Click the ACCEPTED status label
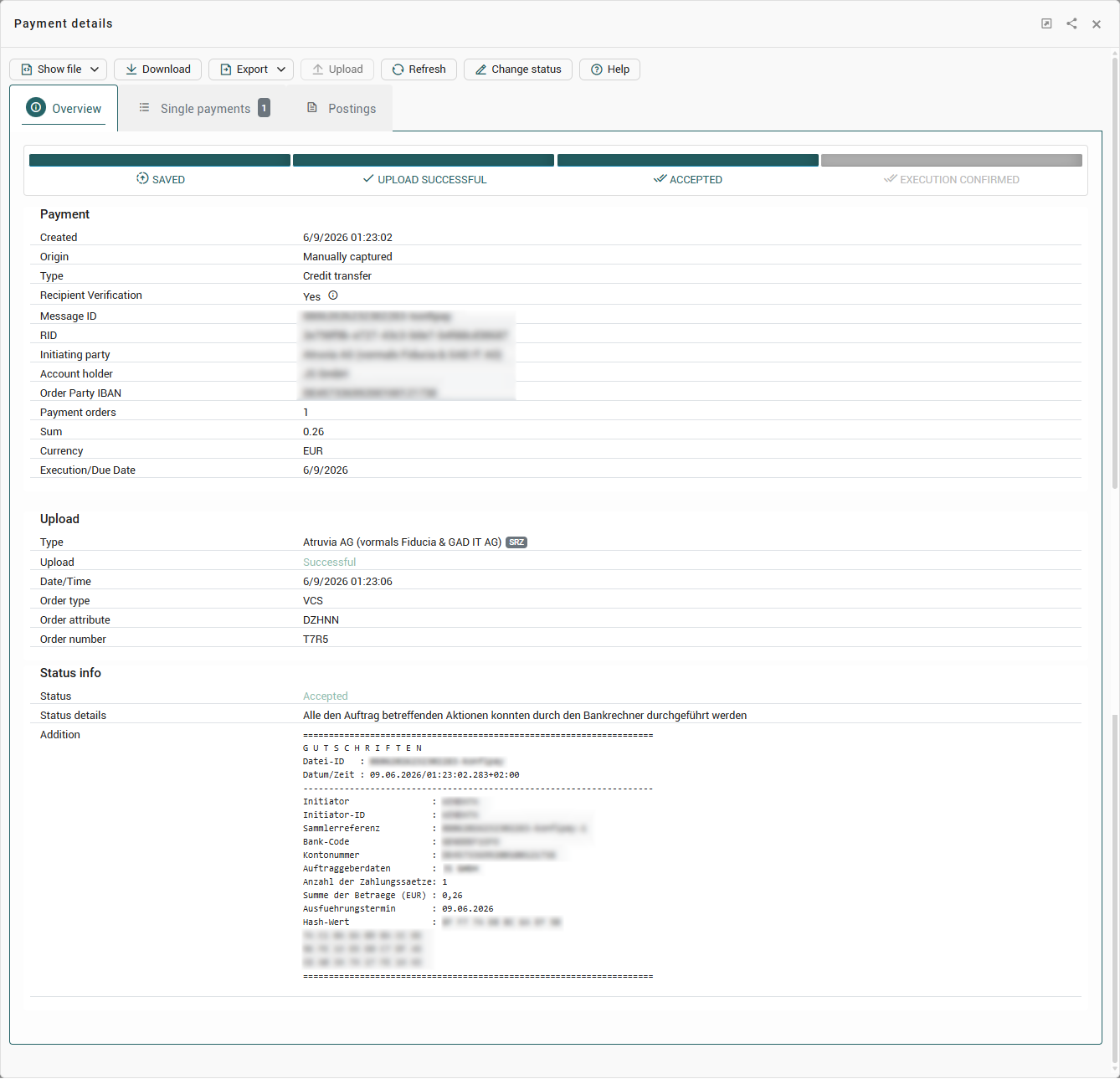The width and height of the screenshot is (1120, 1079). 696,180
